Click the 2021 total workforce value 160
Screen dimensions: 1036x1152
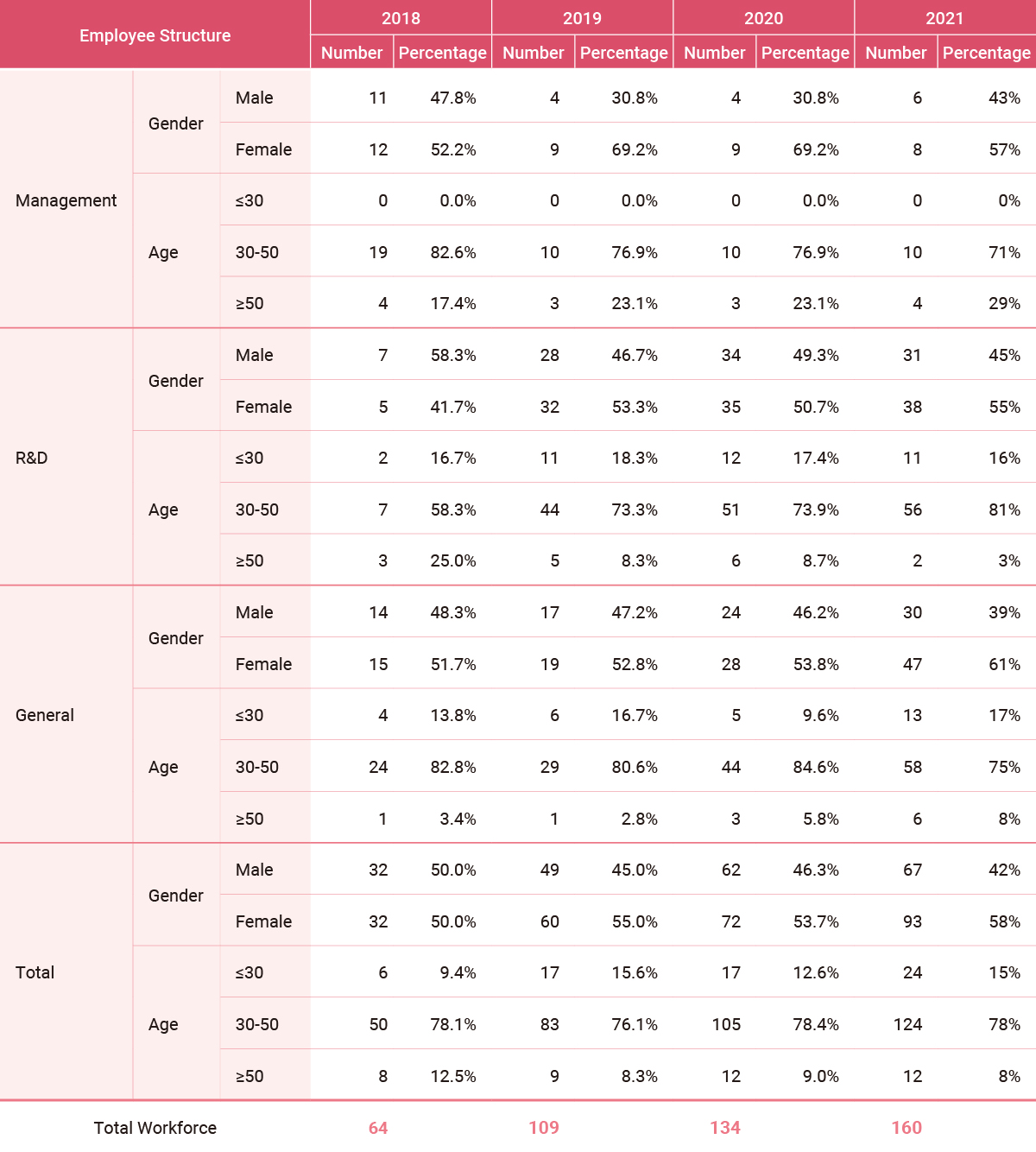coord(906,1128)
